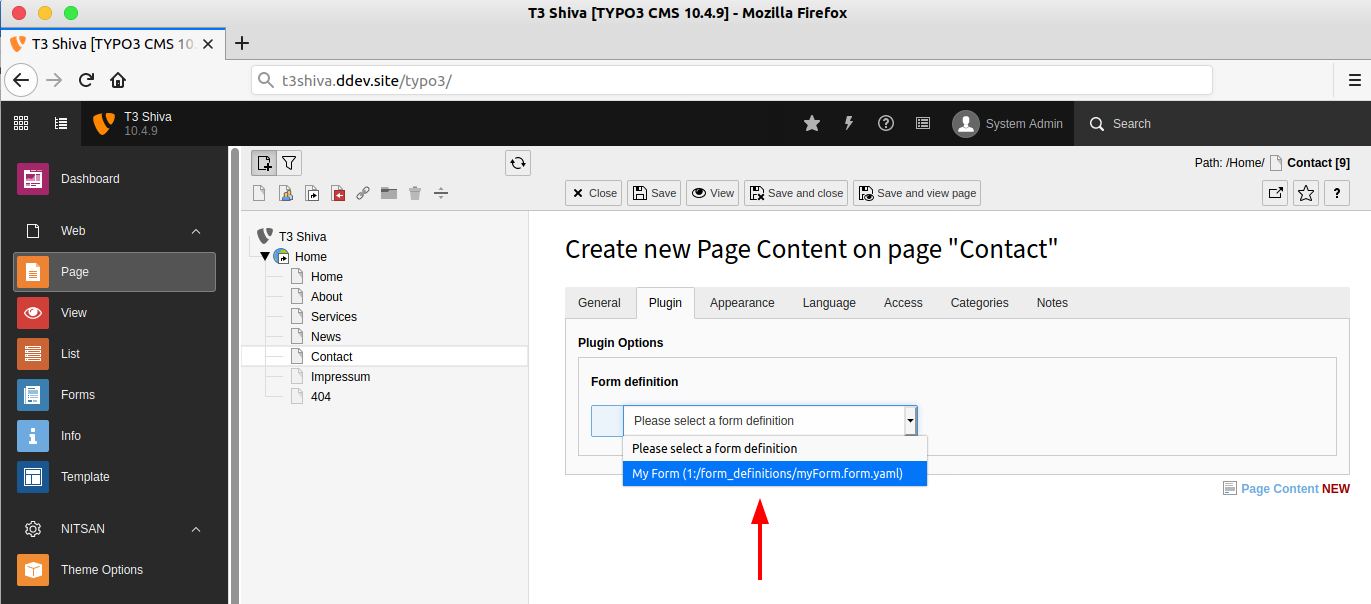Click the System Admin avatar icon
The height and width of the screenshot is (604, 1371).
(966, 123)
